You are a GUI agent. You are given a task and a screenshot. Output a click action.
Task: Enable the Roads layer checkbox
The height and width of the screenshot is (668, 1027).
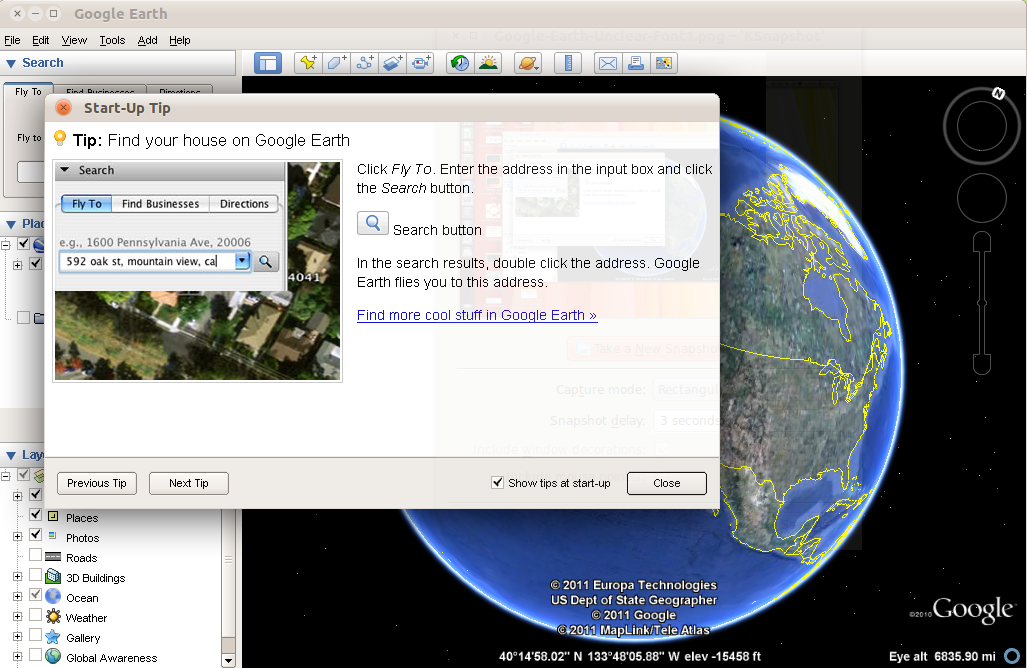[35, 555]
